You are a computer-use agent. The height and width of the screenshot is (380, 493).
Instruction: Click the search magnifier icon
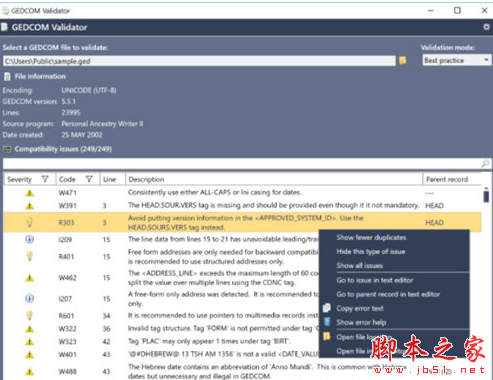(x=485, y=163)
